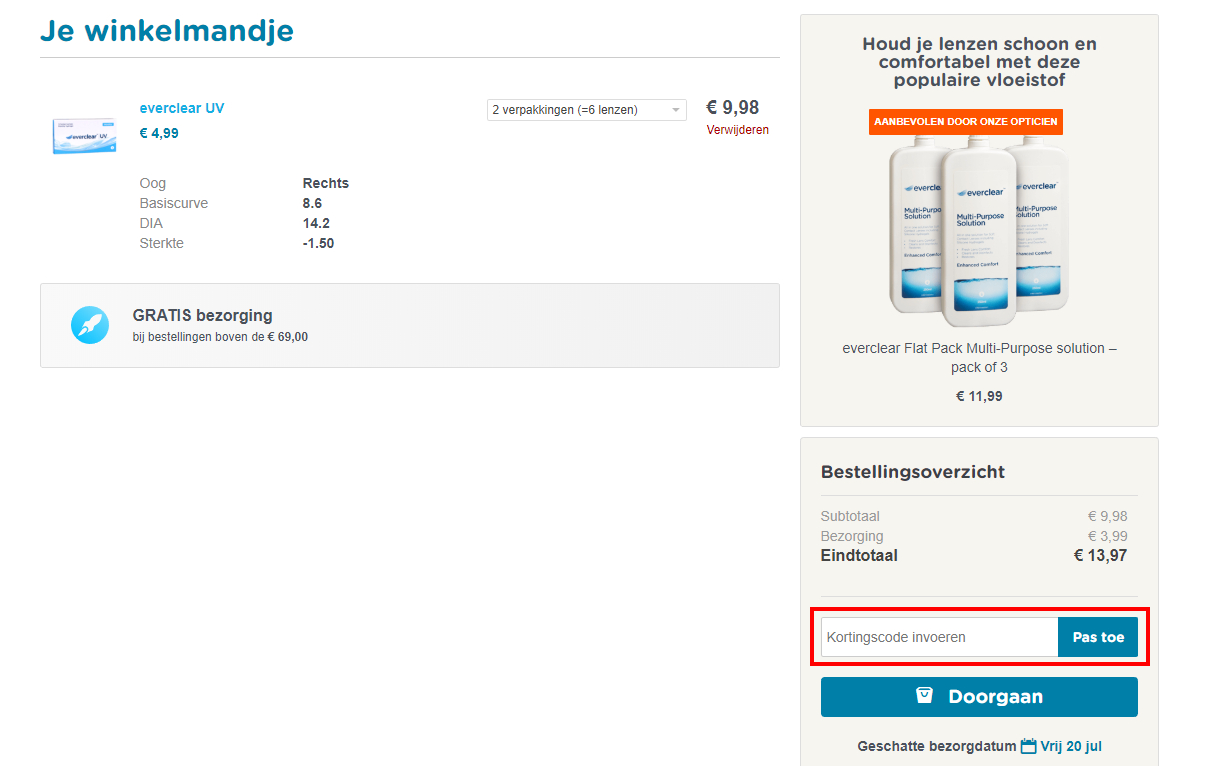Click the € 11,99 solution price

(x=979, y=396)
